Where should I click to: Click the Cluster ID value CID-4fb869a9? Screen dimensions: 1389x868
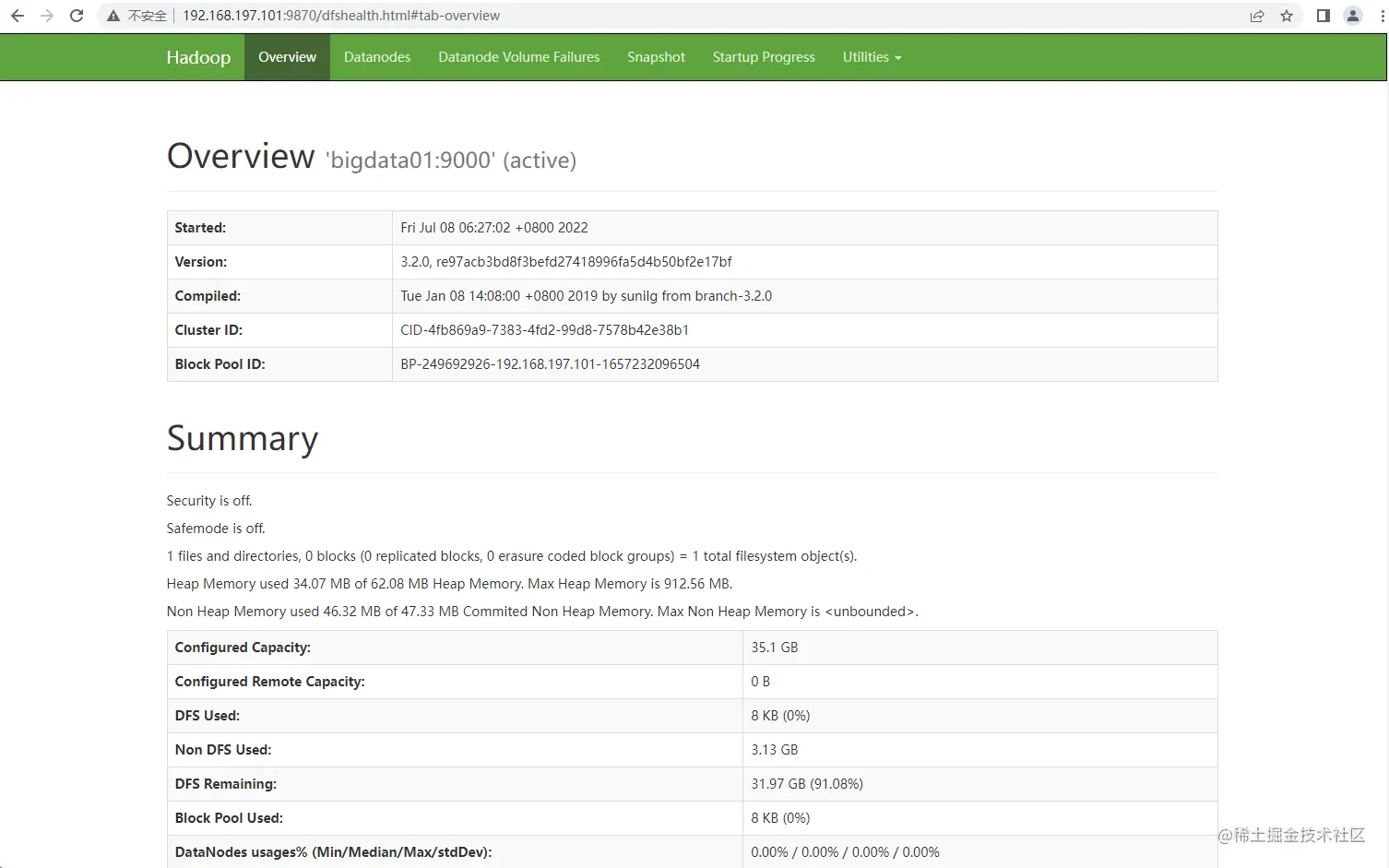point(544,330)
